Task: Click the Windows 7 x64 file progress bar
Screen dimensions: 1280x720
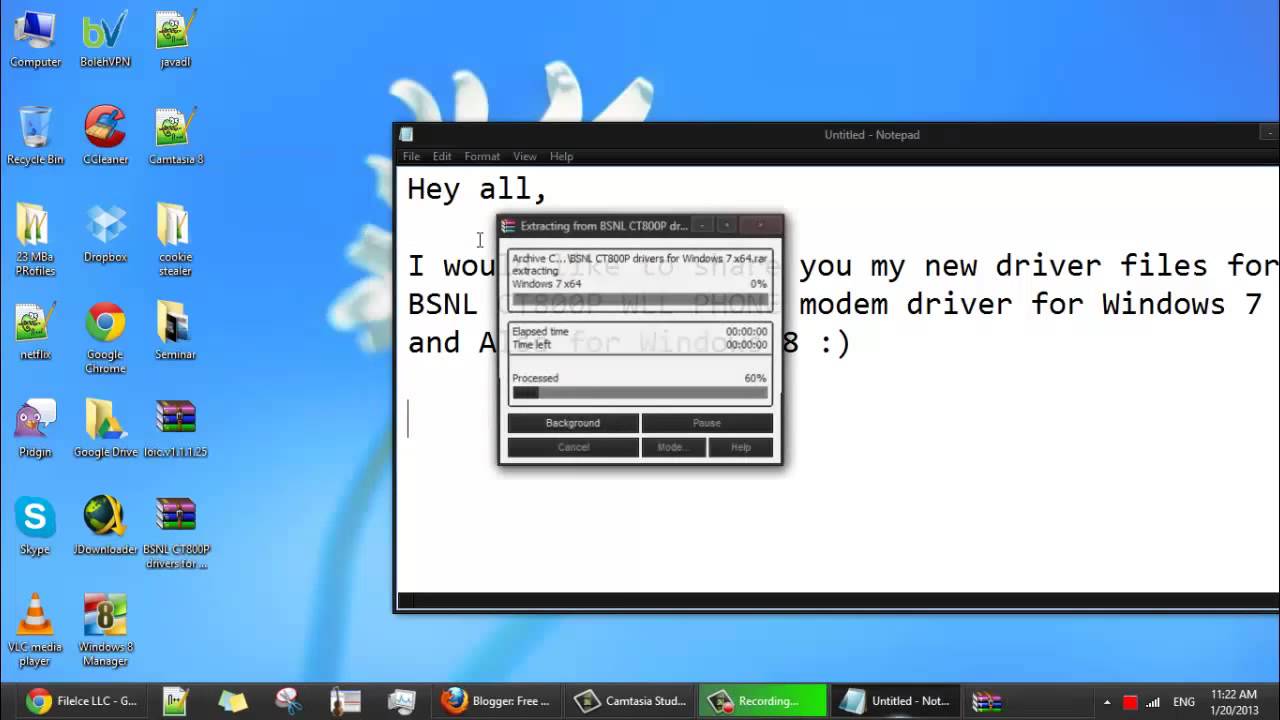Action: click(640, 299)
